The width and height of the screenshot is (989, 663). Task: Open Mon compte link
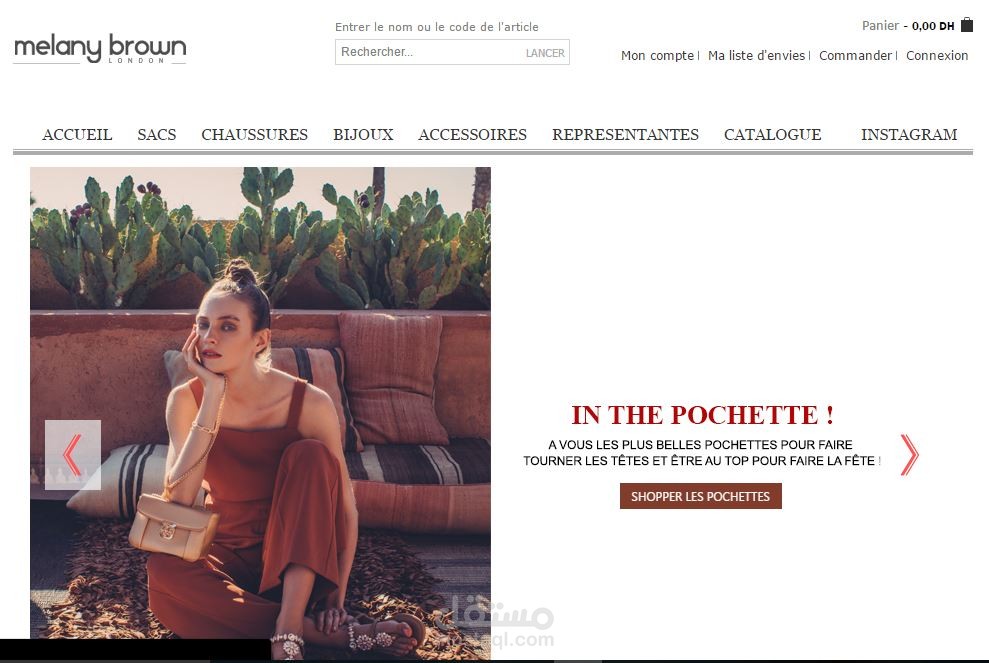(x=657, y=56)
